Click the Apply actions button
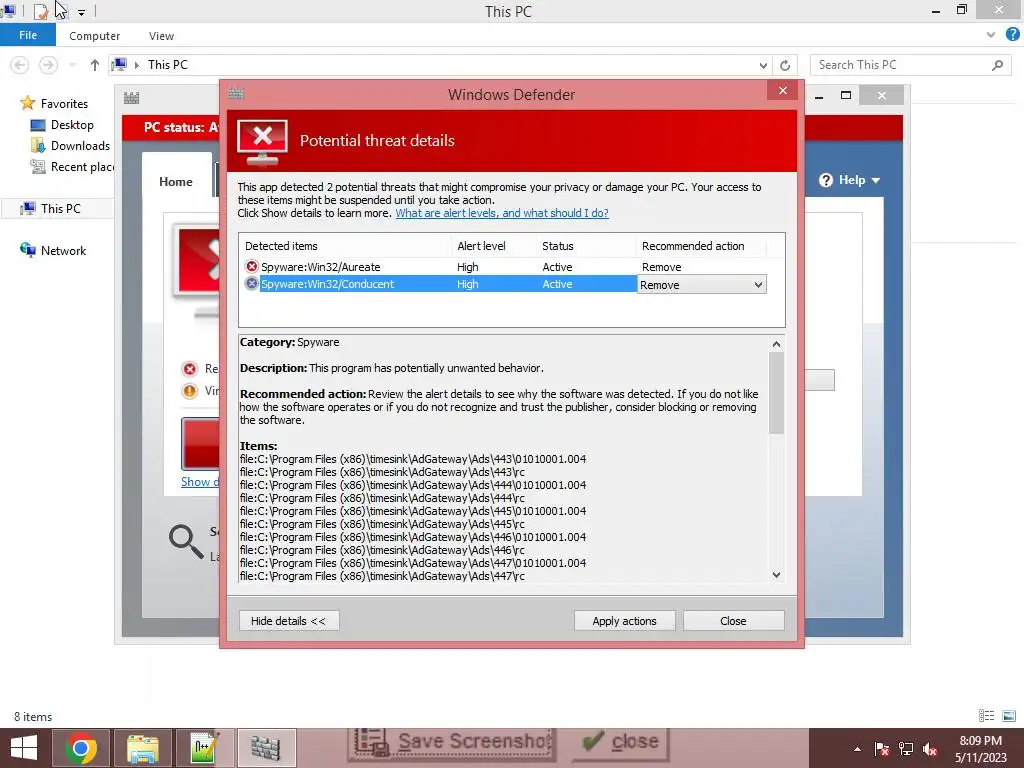This screenshot has height=768, width=1024. click(x=624, y=620)
